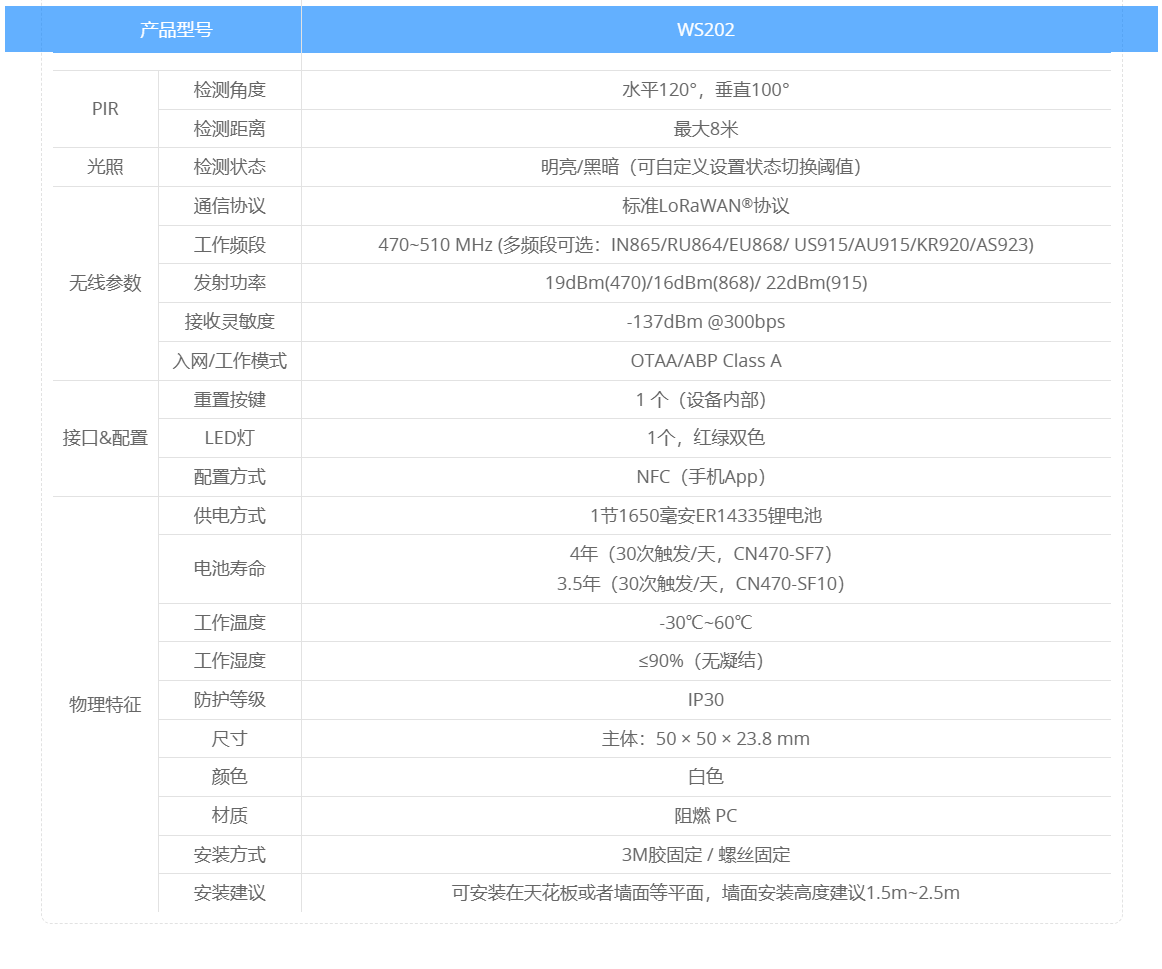Image resolution: width=1162 pixels, height=969 pixels.
Task: Select the 1节1650毫安ER14335锂电池 value
Action: pyautogui.click(x=705, y=516)
